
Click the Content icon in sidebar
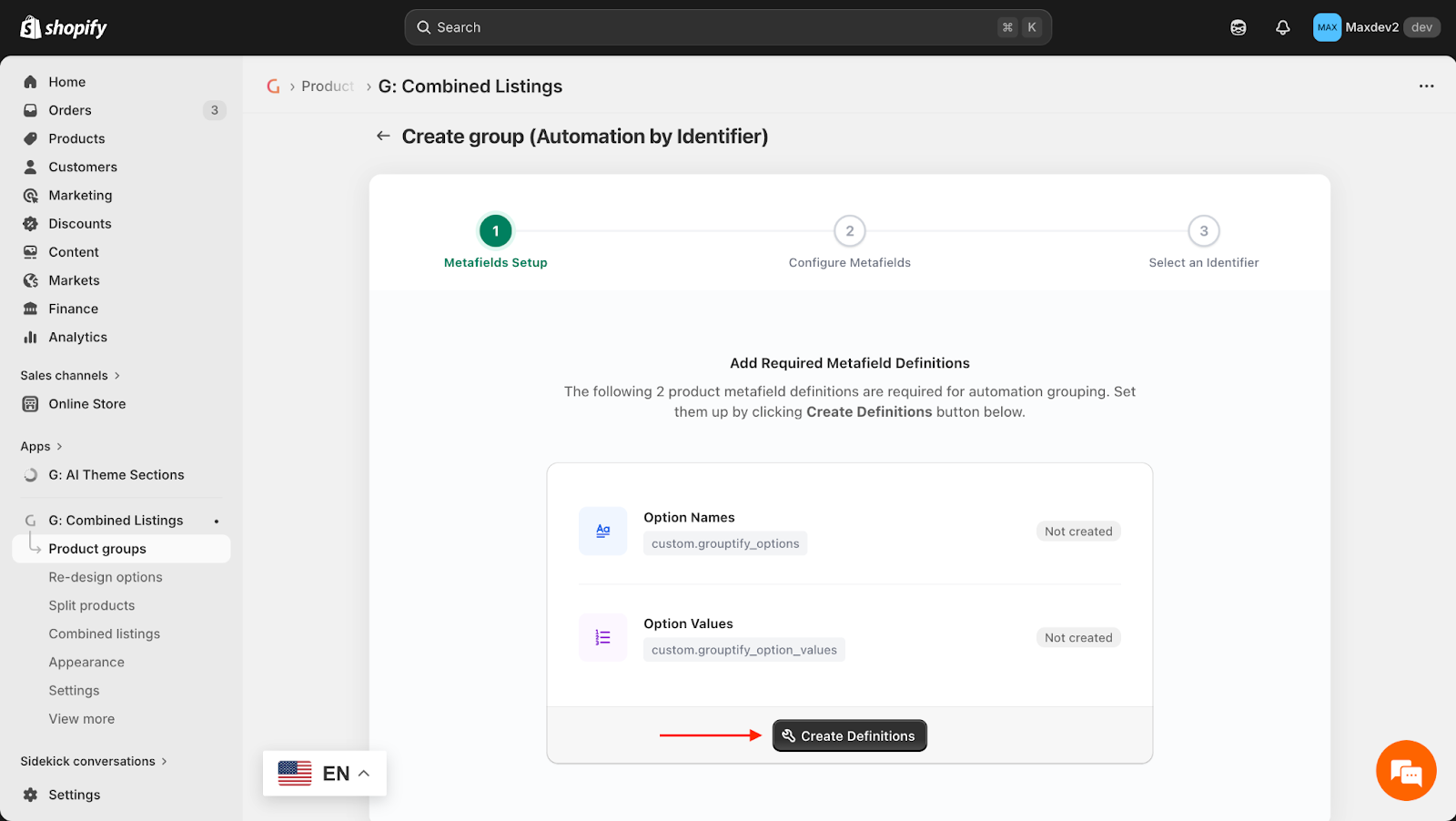pyautogui.click(x=30, y=252)
